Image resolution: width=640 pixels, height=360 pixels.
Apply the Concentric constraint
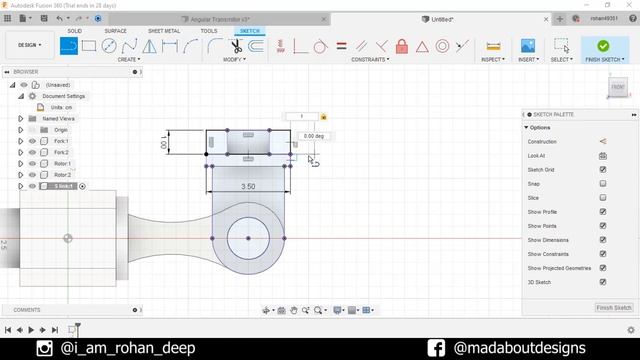pyautogui.click(x=442, y=46)
